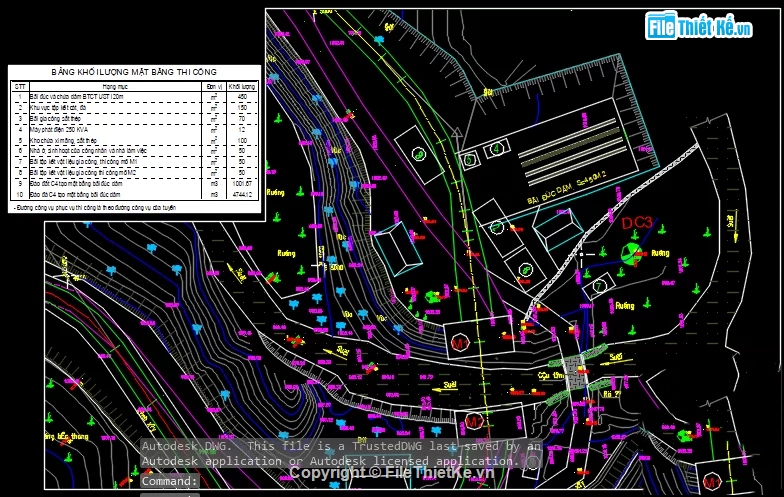The width and height of the screenshot is (784, 497).
Task: Select the red 'DC3' label
Action: click(x=636, y=223)
